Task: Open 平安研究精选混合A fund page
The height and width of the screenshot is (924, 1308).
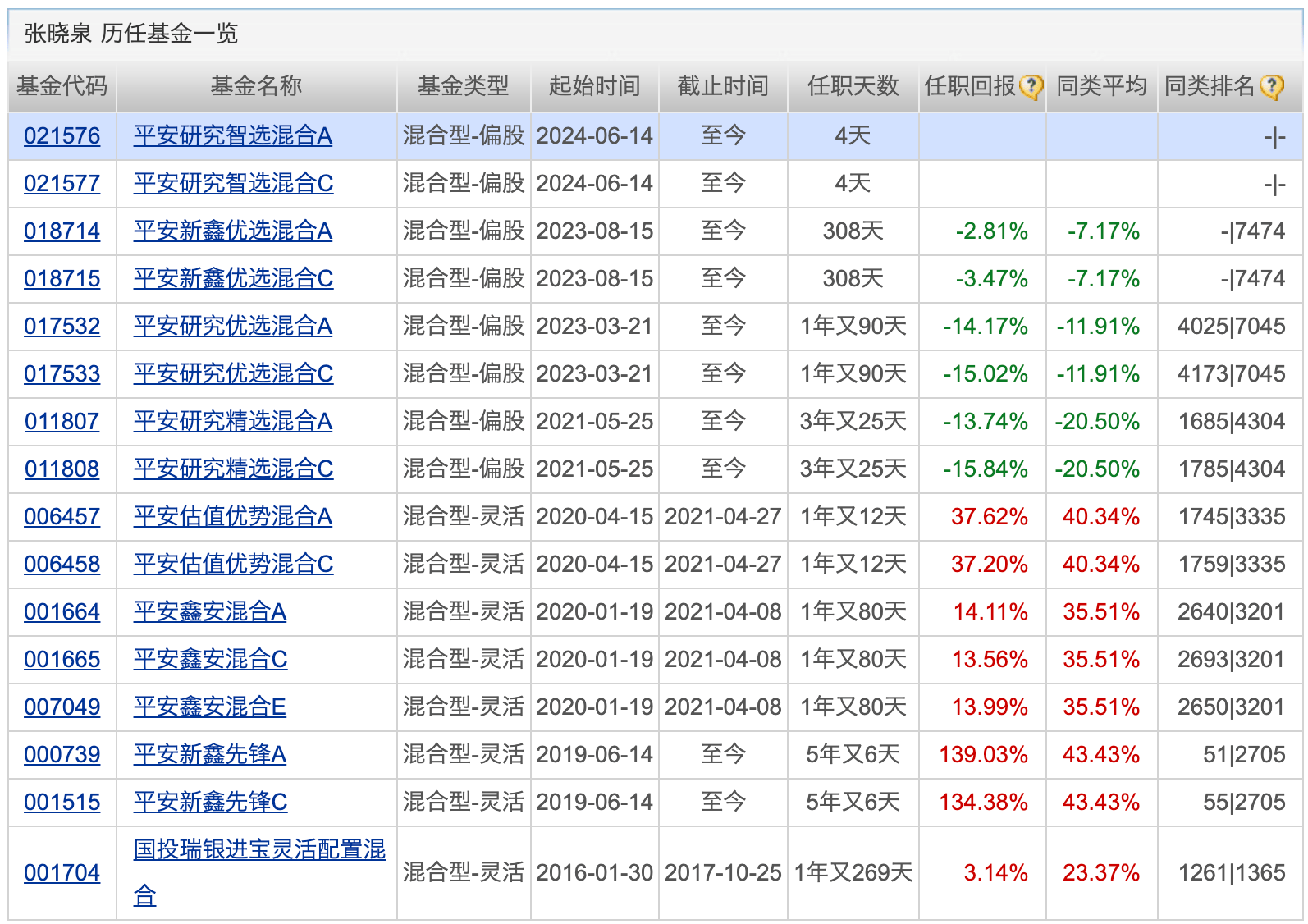Action: pyautogui.click(x=233, y=421)
